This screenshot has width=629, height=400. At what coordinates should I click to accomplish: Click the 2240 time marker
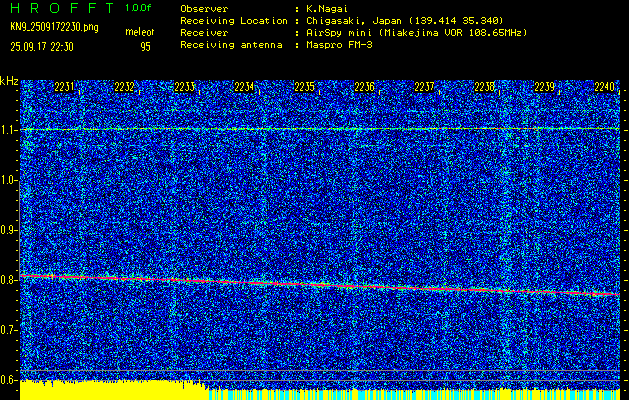[x=605, y=87]
